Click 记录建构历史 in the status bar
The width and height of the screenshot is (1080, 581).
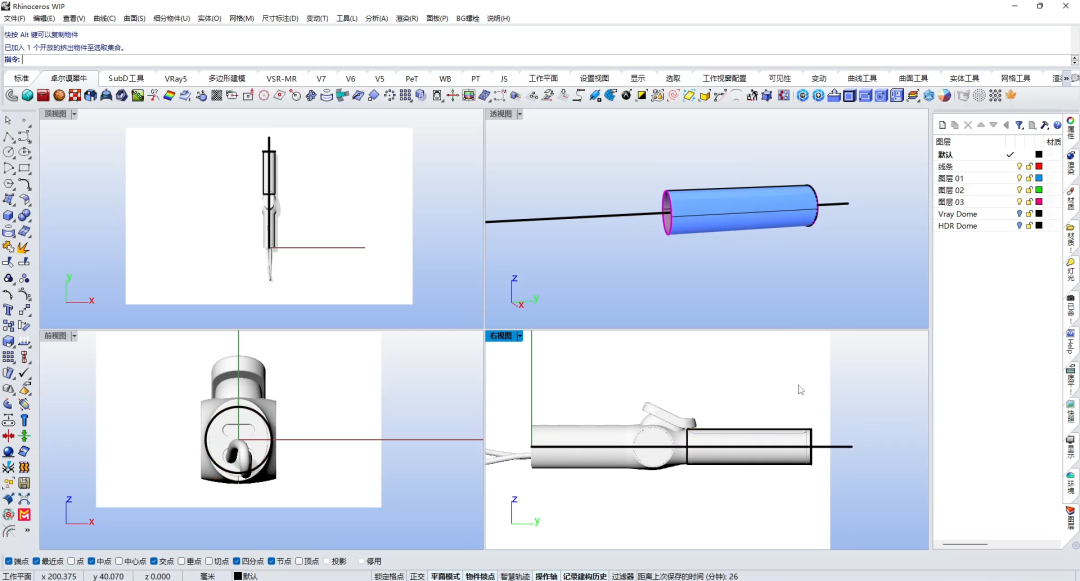585,576
